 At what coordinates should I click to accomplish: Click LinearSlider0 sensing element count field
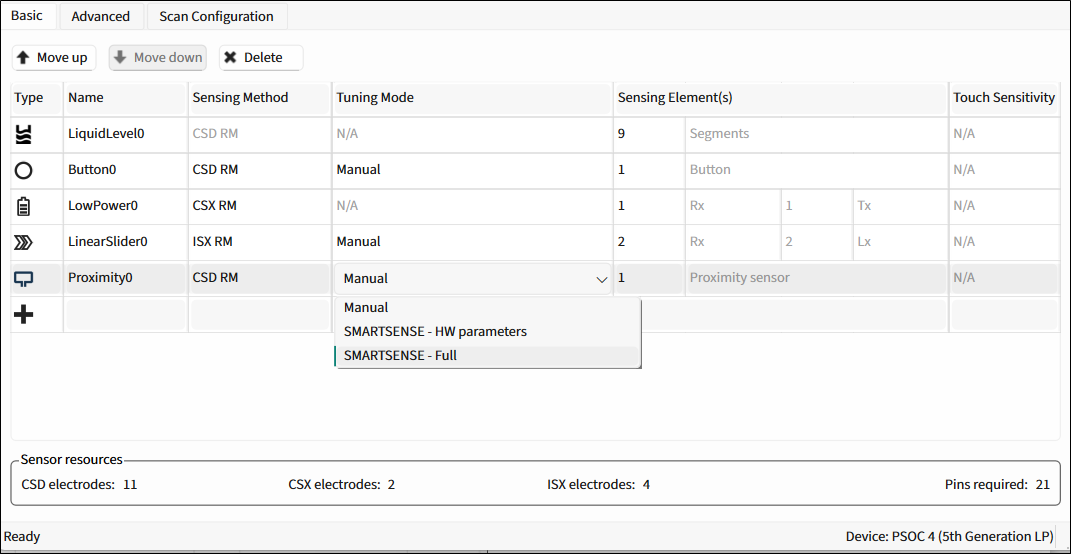coord(647,242)
